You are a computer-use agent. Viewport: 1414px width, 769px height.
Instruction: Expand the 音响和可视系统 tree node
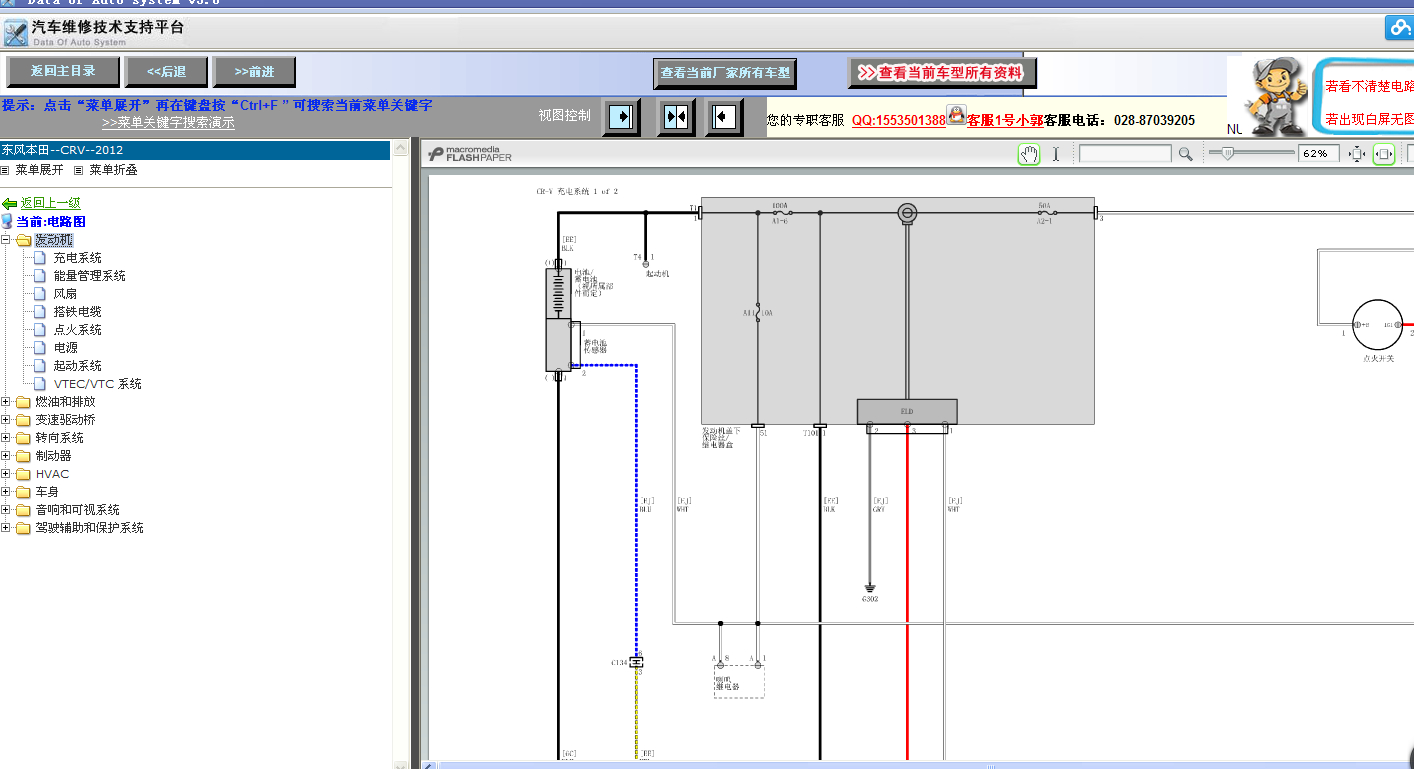[x=6, y=510]
